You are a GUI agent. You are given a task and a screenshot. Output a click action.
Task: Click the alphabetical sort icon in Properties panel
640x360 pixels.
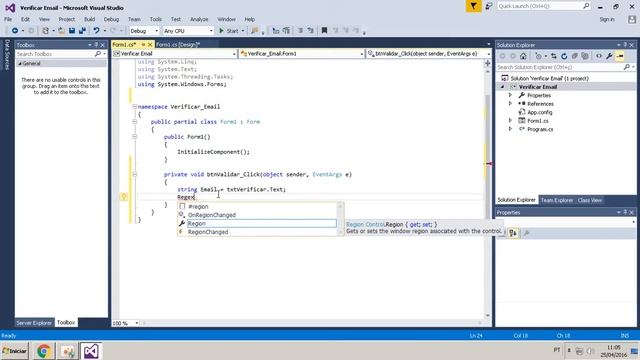pos(513,233)
